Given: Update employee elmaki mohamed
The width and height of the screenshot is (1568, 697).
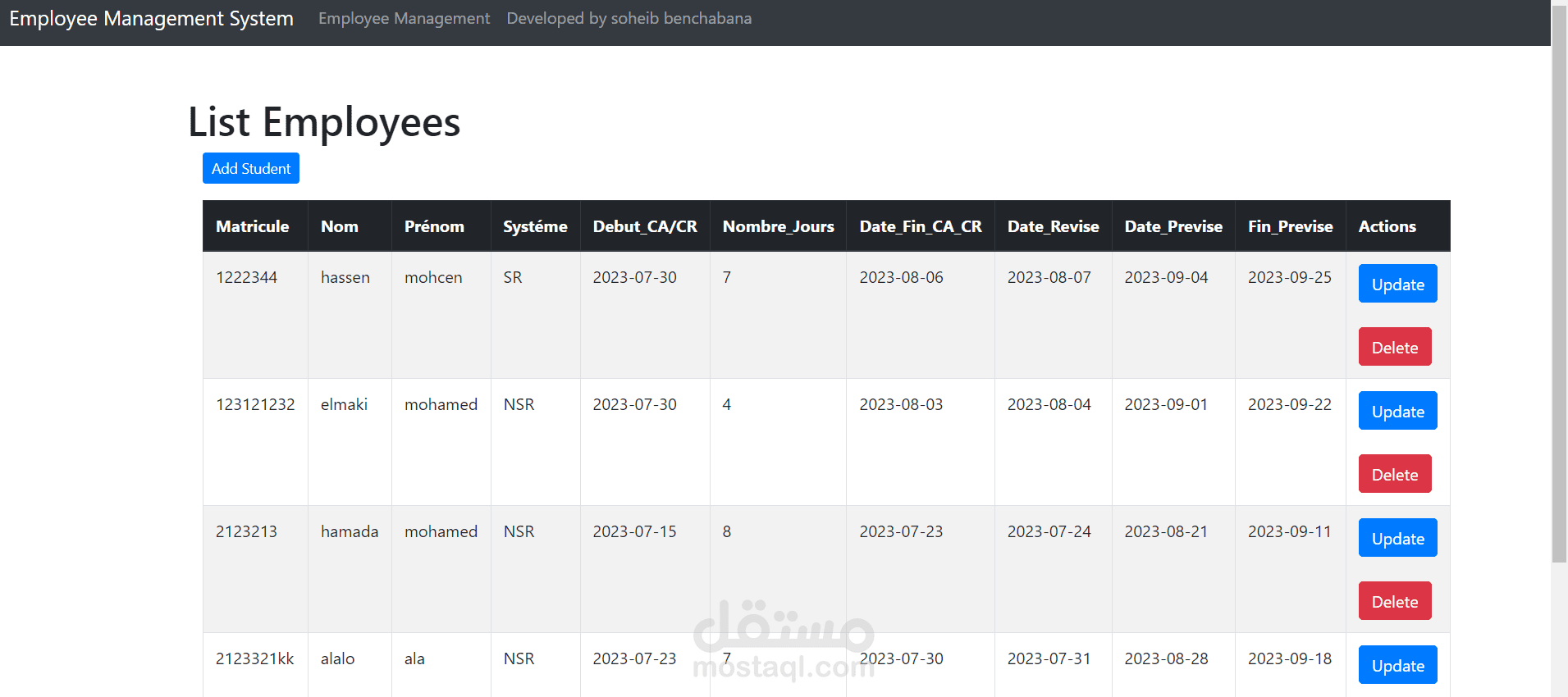Looking at the screenshot, I should click(1397, 411).
